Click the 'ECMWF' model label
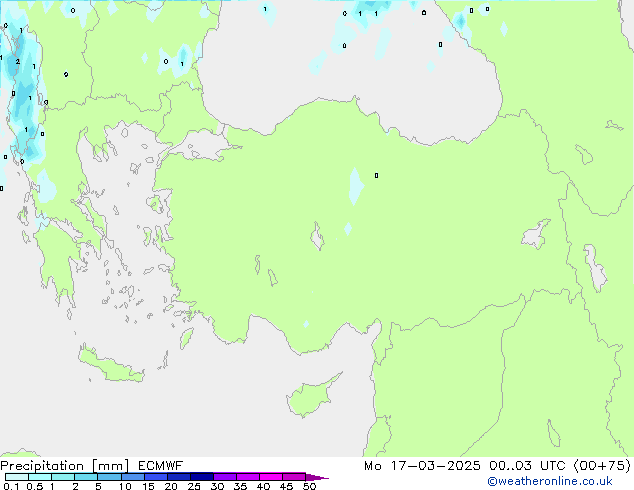The image size is (634, 490). 160,466
